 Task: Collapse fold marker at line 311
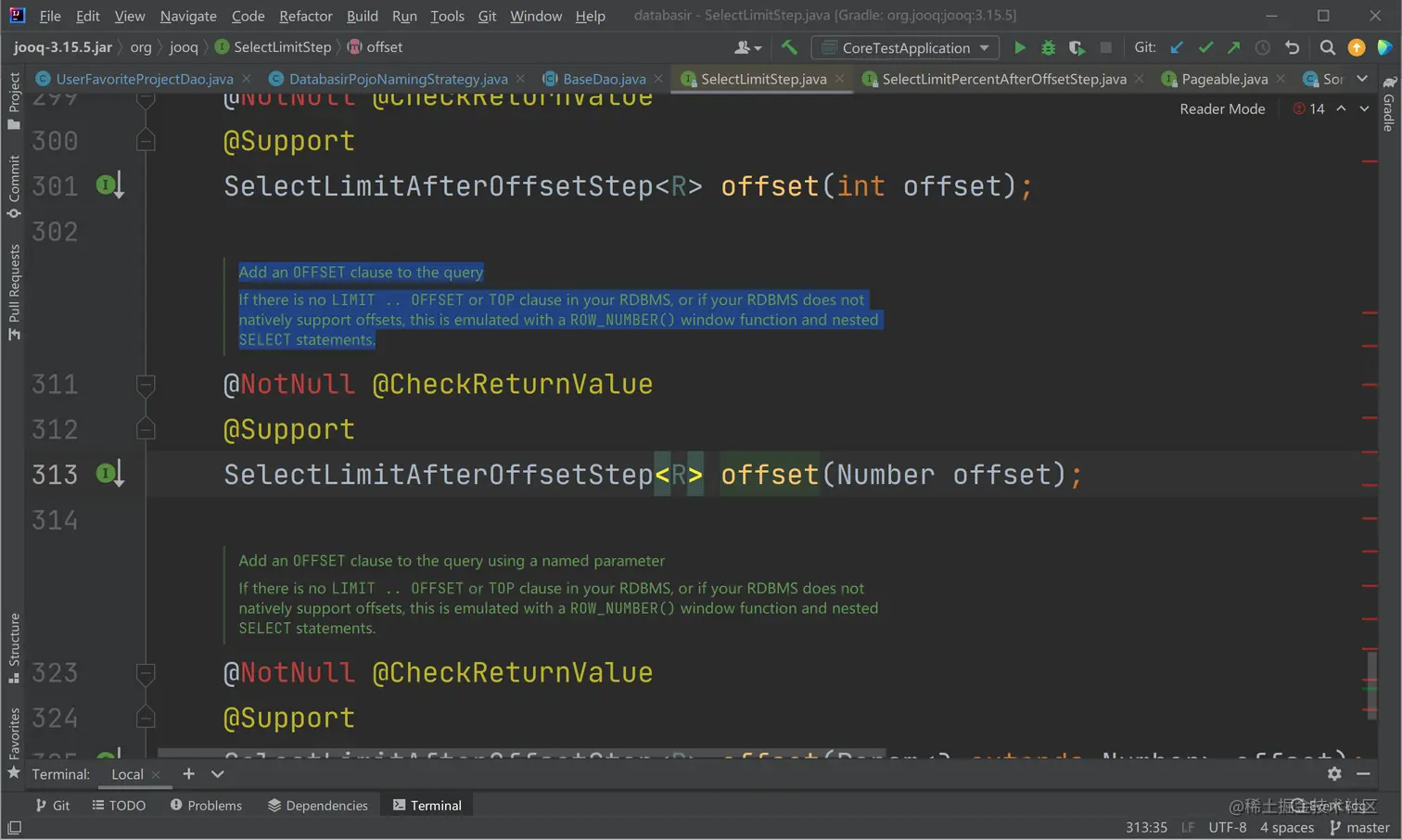146,384
